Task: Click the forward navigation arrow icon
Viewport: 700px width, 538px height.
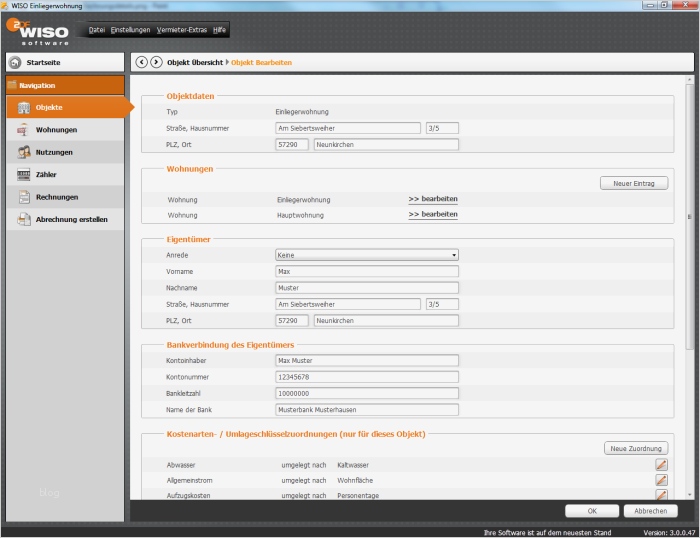Action: coord(156,62)
